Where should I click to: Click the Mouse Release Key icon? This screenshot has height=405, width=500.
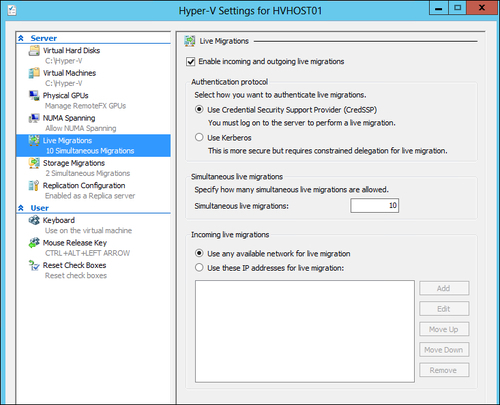pos(34,243)
